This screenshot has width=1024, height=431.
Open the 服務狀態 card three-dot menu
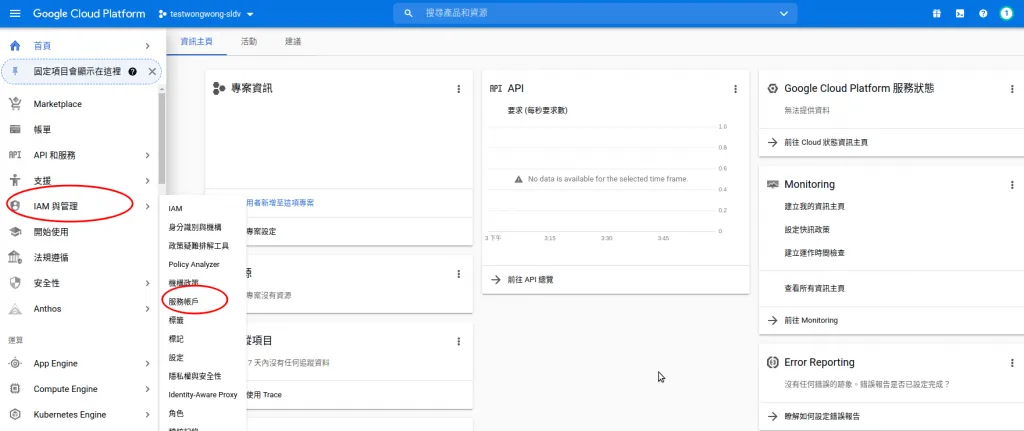pos(1012,89)
